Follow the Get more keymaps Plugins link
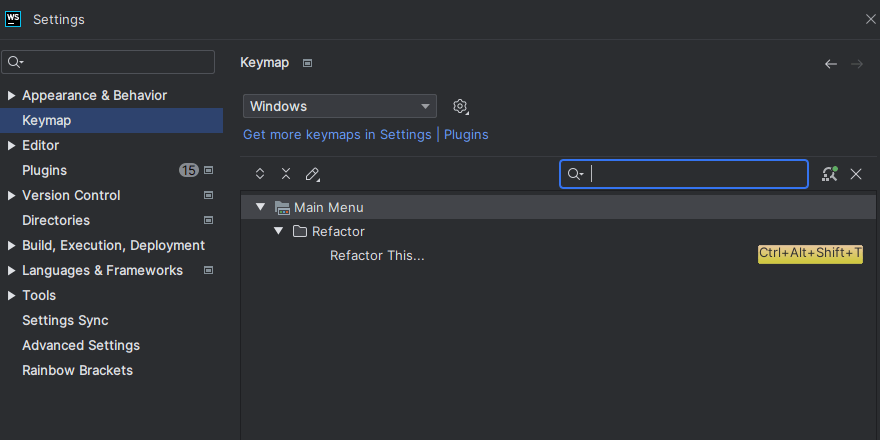880x440 pixels. pyautogui.click(x=466, y=135)
